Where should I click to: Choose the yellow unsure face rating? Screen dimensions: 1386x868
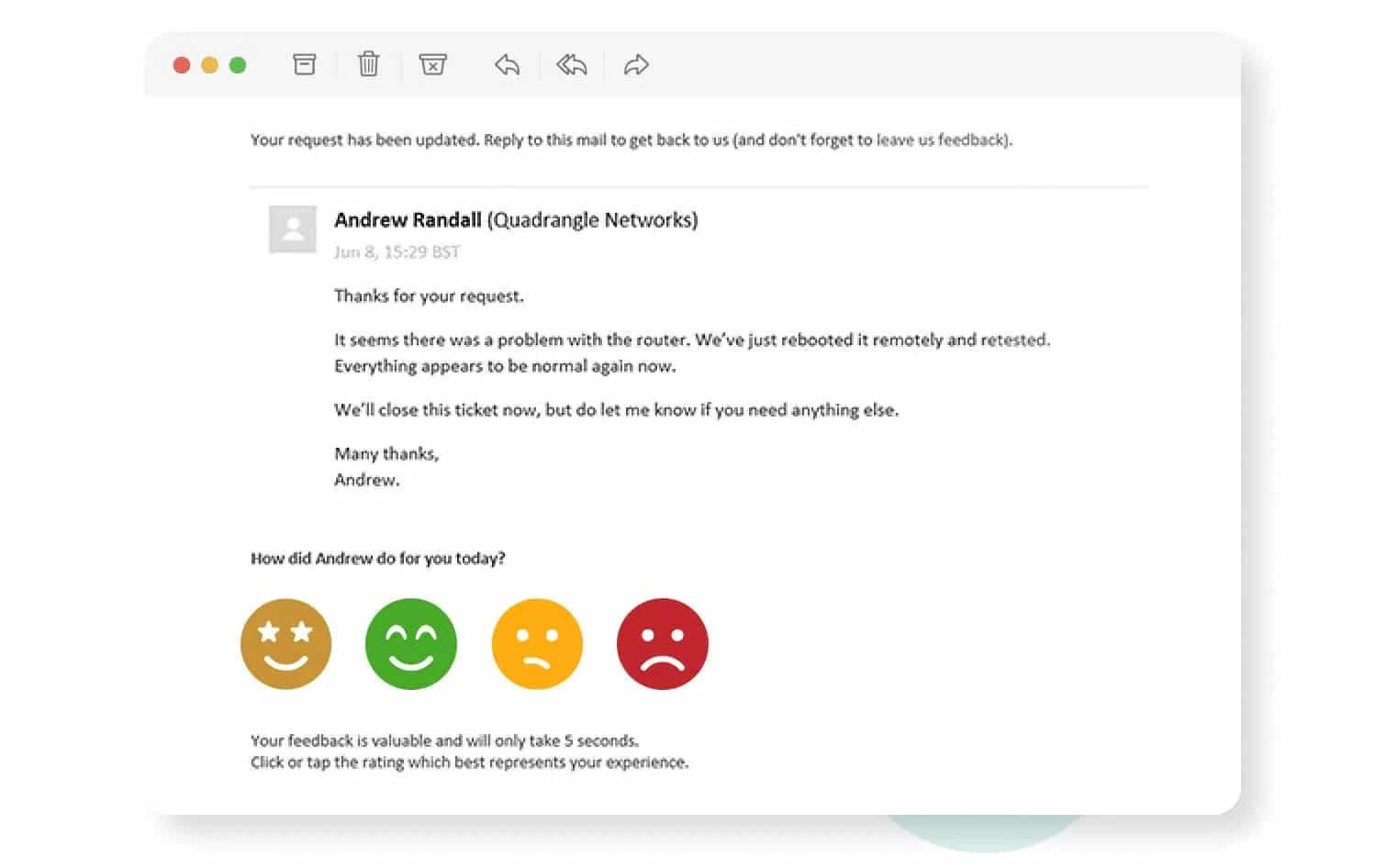(537, 644)
